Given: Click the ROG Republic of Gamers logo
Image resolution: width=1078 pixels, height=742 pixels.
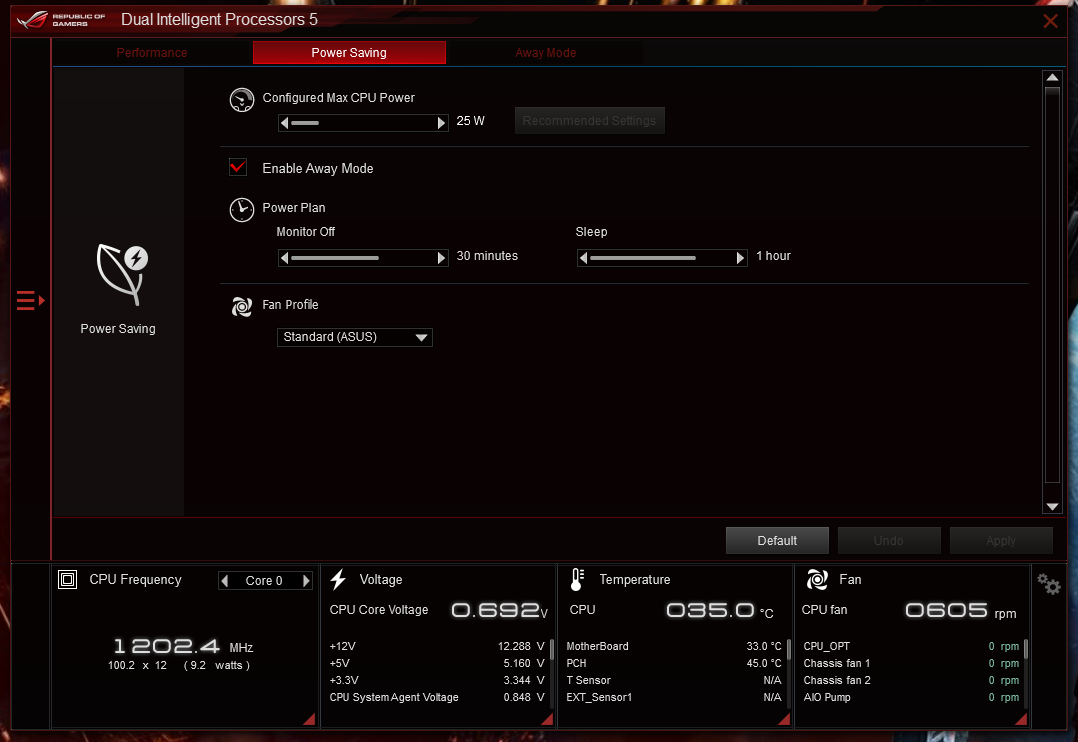Looking at the screenshot, I should pos(61,20).
